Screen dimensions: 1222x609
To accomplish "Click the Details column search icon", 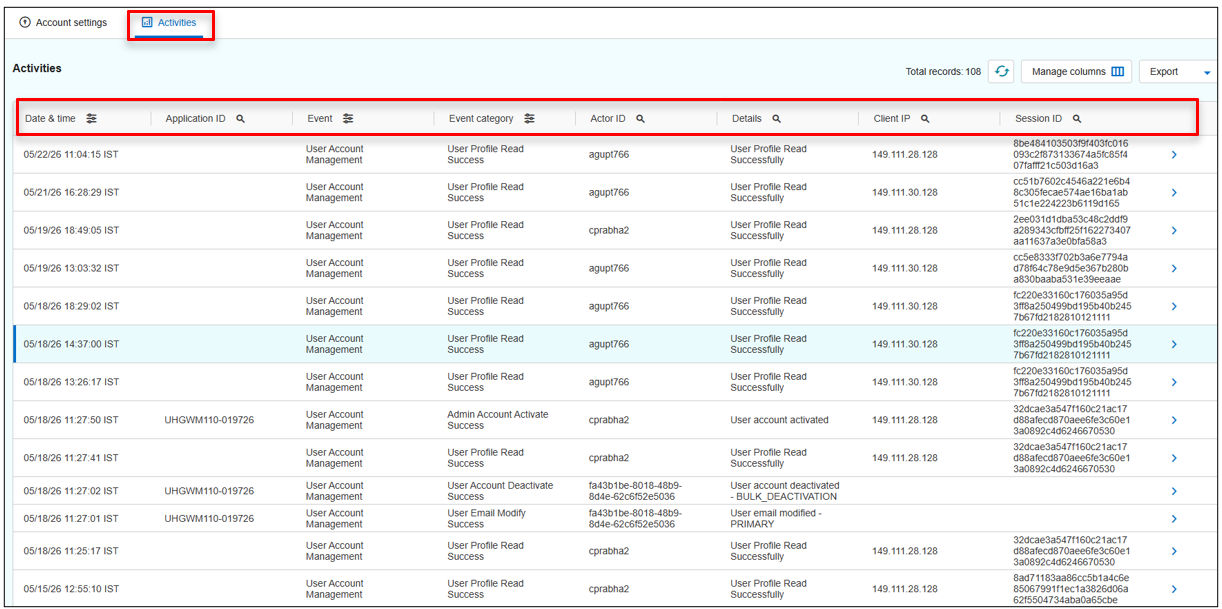I will (x=776, y=118).
